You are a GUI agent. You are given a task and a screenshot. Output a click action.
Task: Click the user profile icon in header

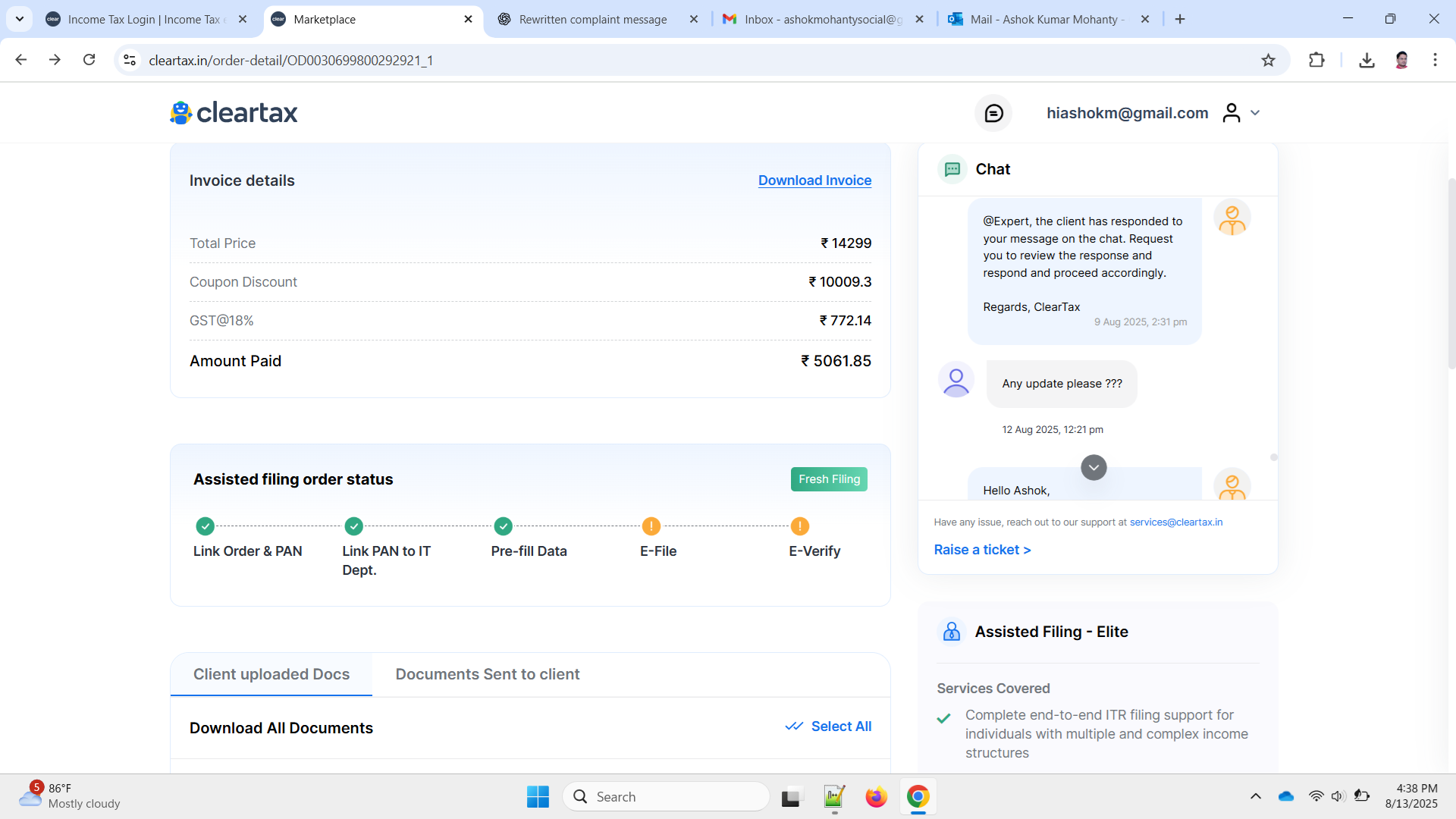coord(1232,113)
